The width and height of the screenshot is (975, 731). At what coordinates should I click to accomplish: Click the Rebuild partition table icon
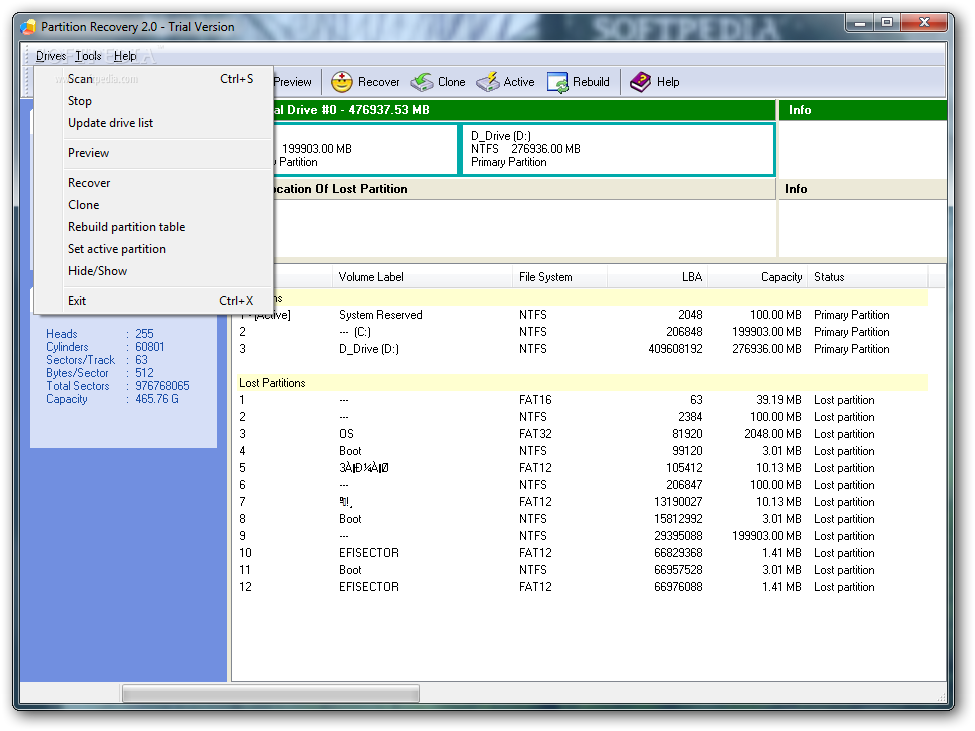[x=558, y=82]
